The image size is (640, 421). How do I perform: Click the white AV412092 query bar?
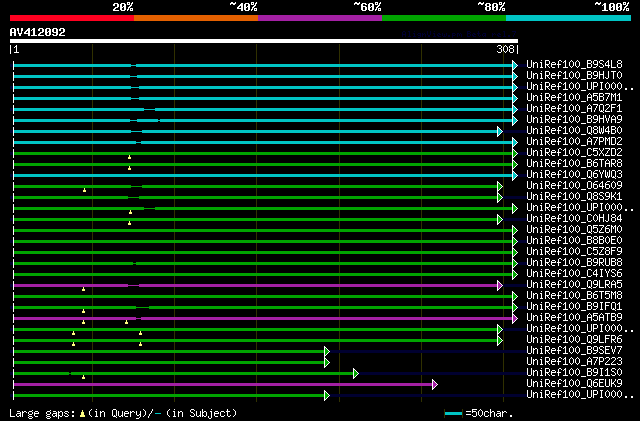click(264, 41)
